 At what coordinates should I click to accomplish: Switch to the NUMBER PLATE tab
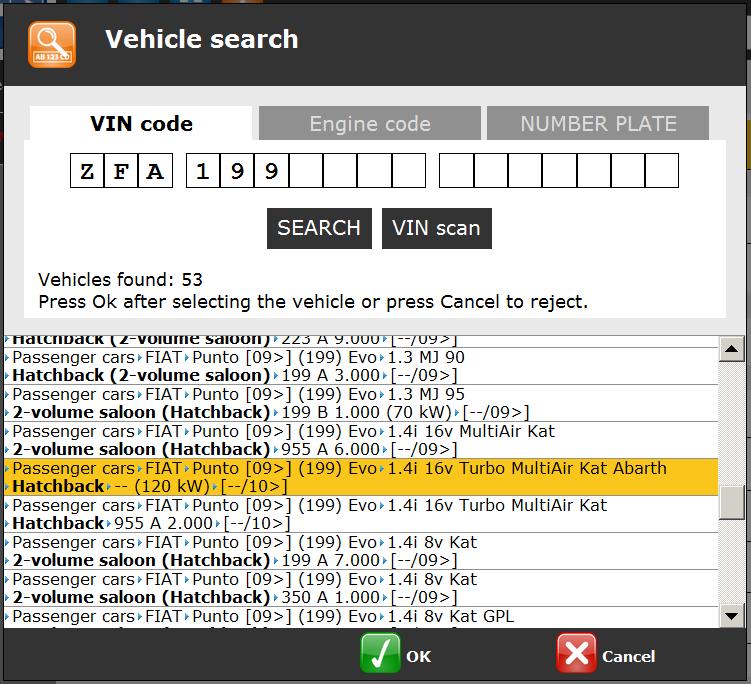[x=598, y=123]
